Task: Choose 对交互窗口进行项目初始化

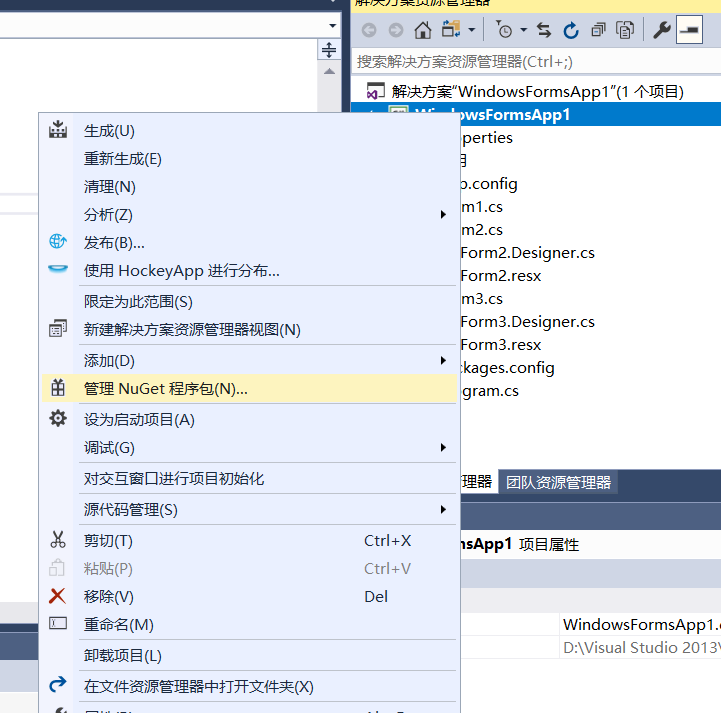Action: click(x=249, y=479)
